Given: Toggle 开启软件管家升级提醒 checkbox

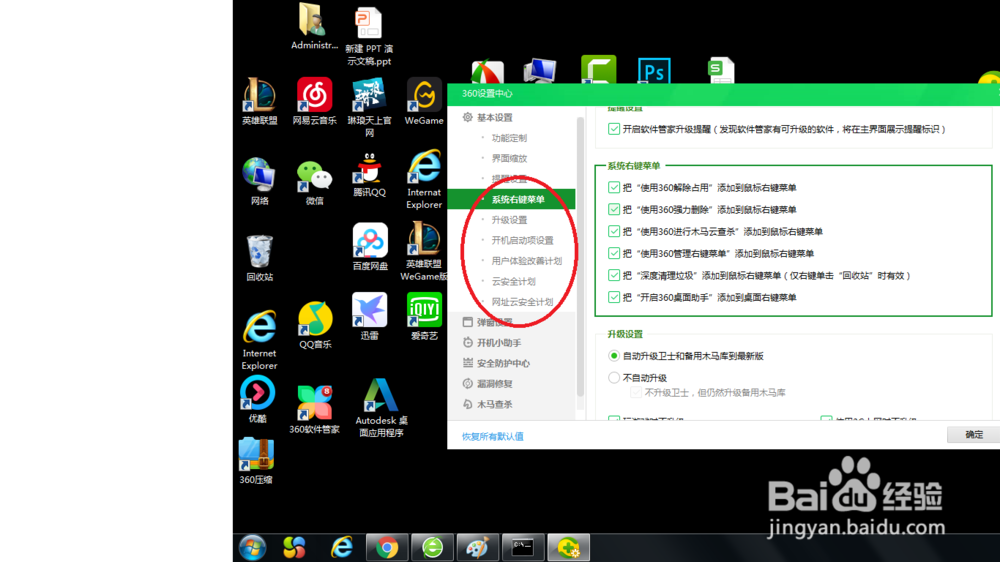Looking at the screenshot, I should point(614,129).
